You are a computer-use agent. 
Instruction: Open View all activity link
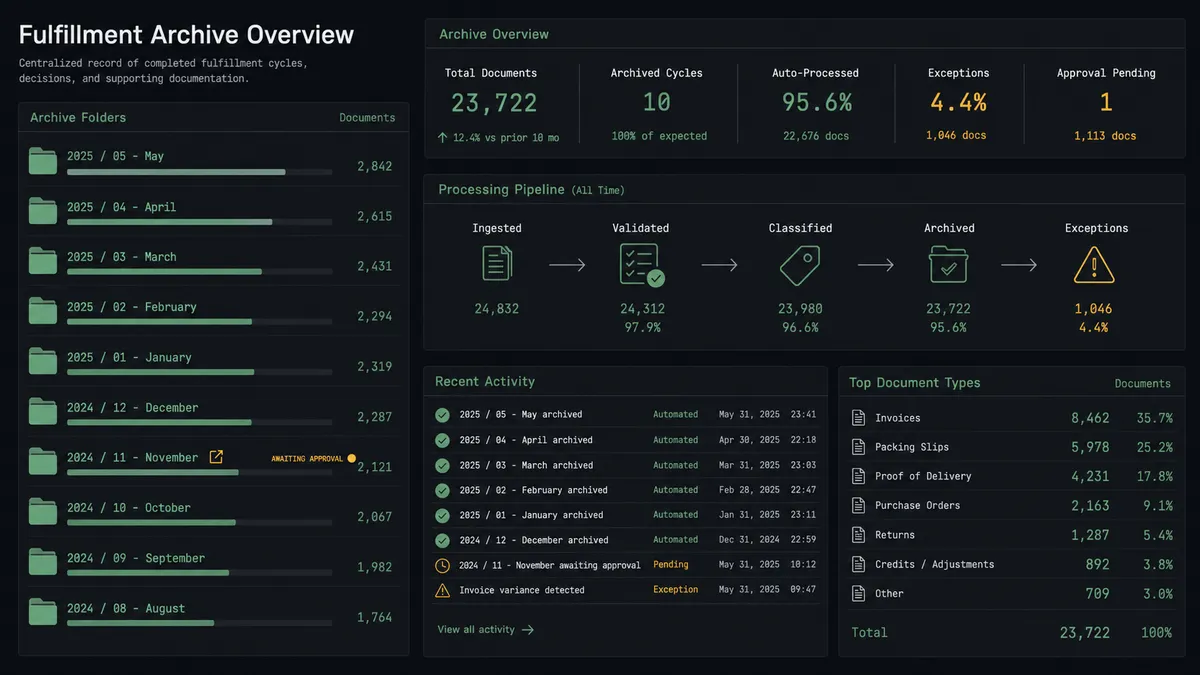click(486, 630)
